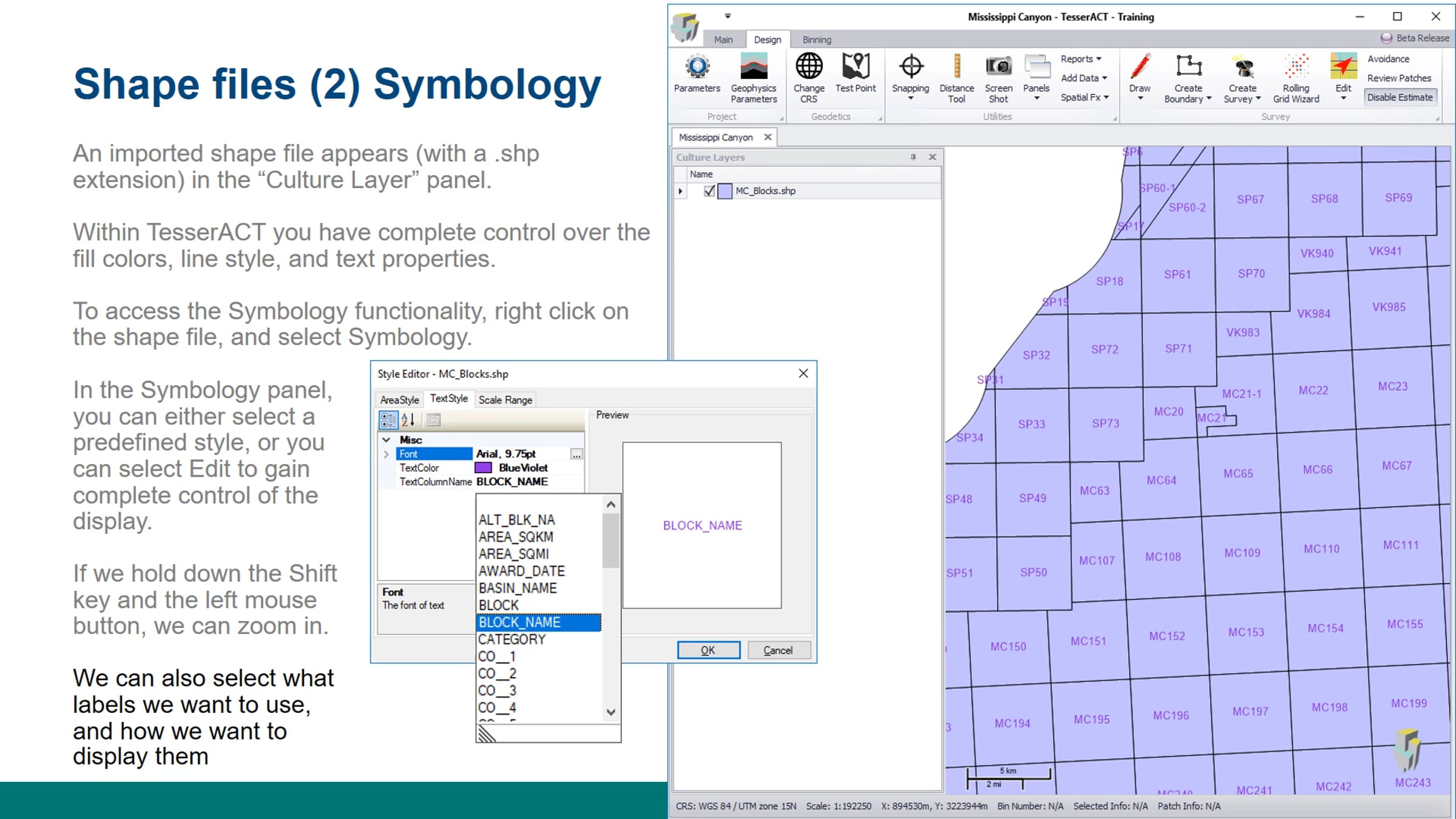
Task: Click the Geophysics Parameters icon
Action: click(x=753, y=67)
